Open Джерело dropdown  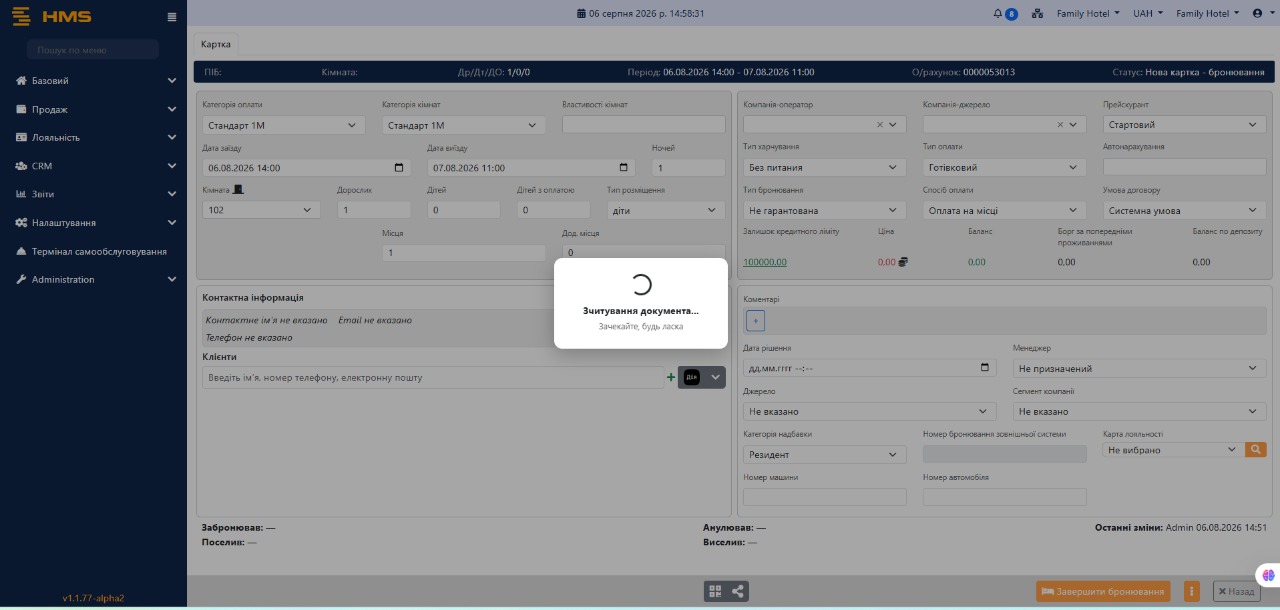[870, 411]
